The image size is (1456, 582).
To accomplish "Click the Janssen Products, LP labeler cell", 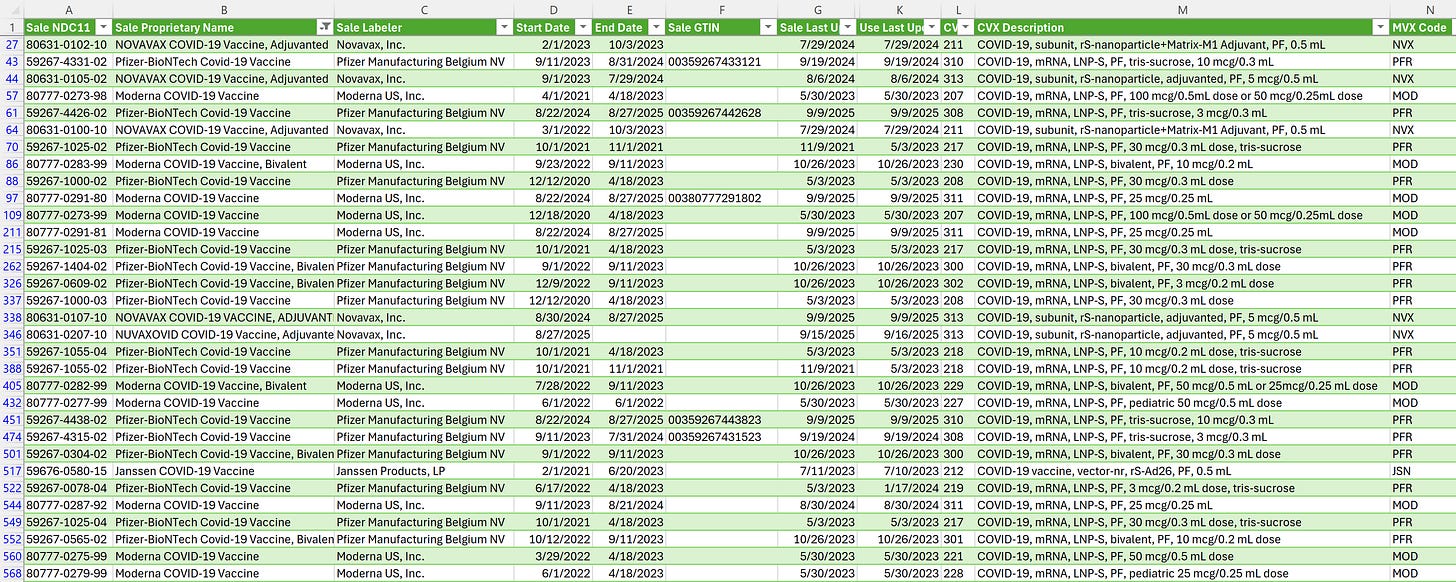I will pyautogui.click(x=424, y=471).
